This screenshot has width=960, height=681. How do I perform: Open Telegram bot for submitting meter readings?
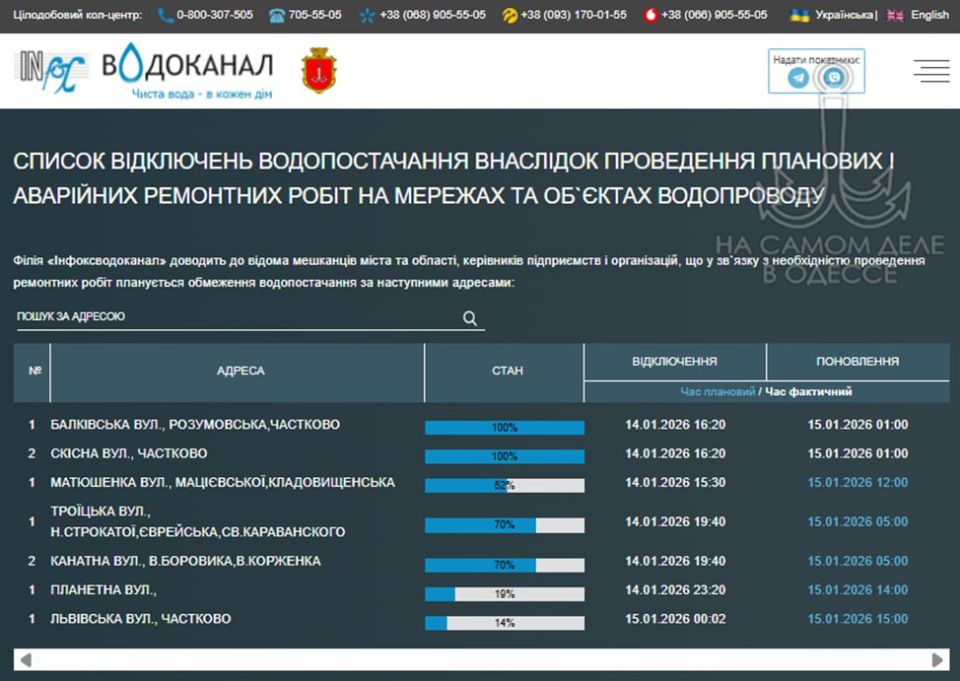click(x=797, y=76)
